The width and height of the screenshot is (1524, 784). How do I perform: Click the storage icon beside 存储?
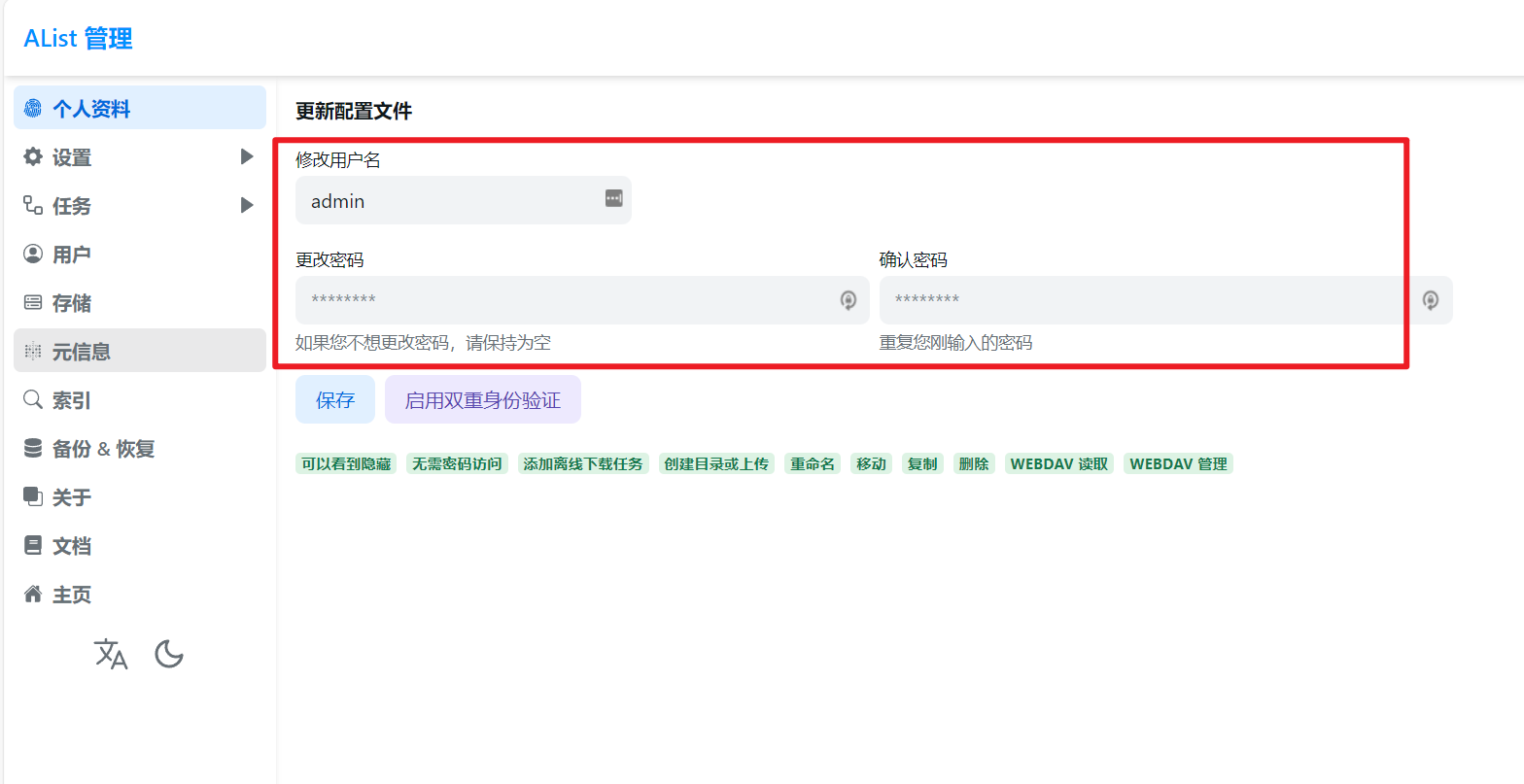(33, 302)
